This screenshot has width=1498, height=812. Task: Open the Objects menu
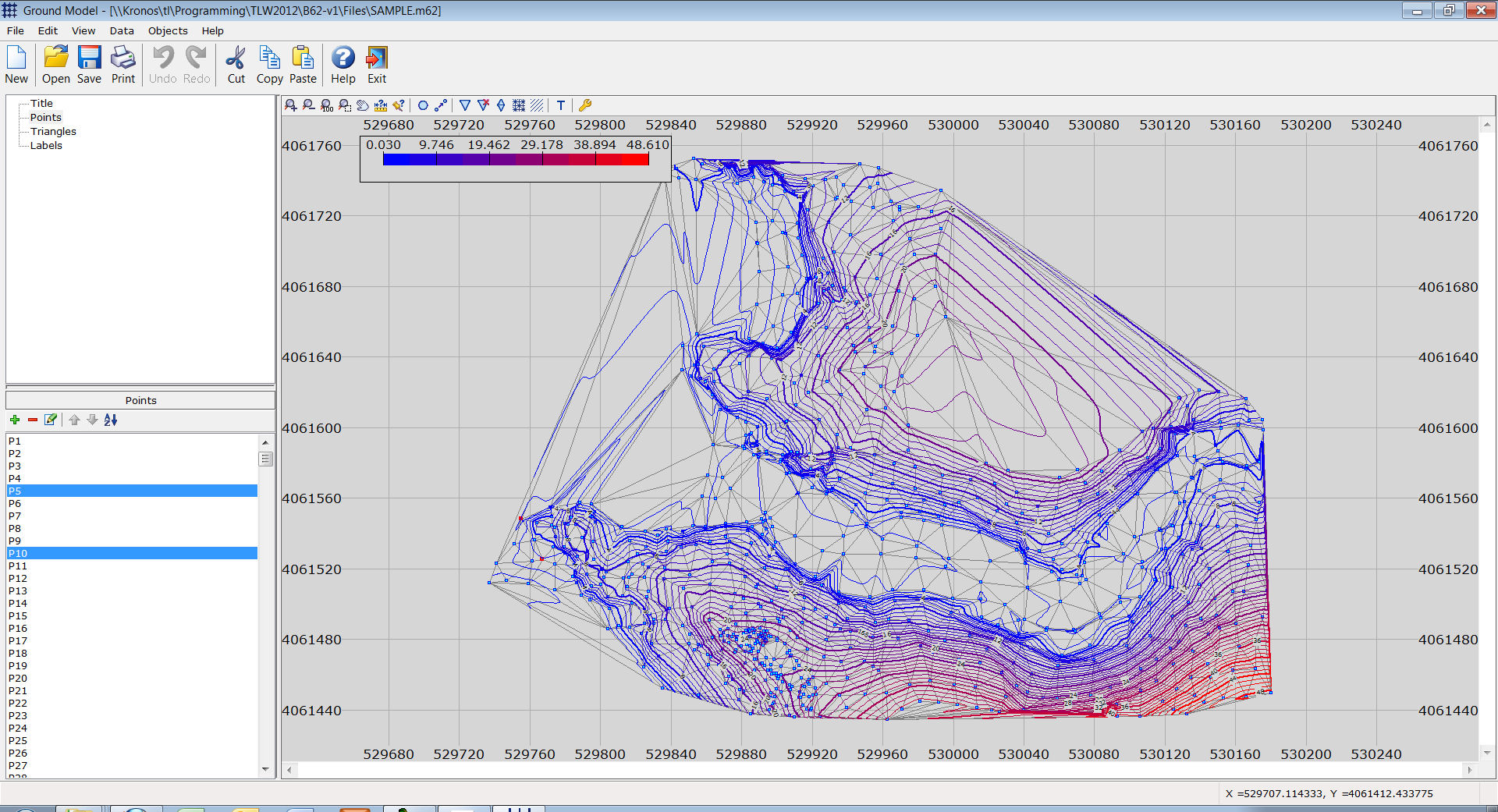pos(168,31)
